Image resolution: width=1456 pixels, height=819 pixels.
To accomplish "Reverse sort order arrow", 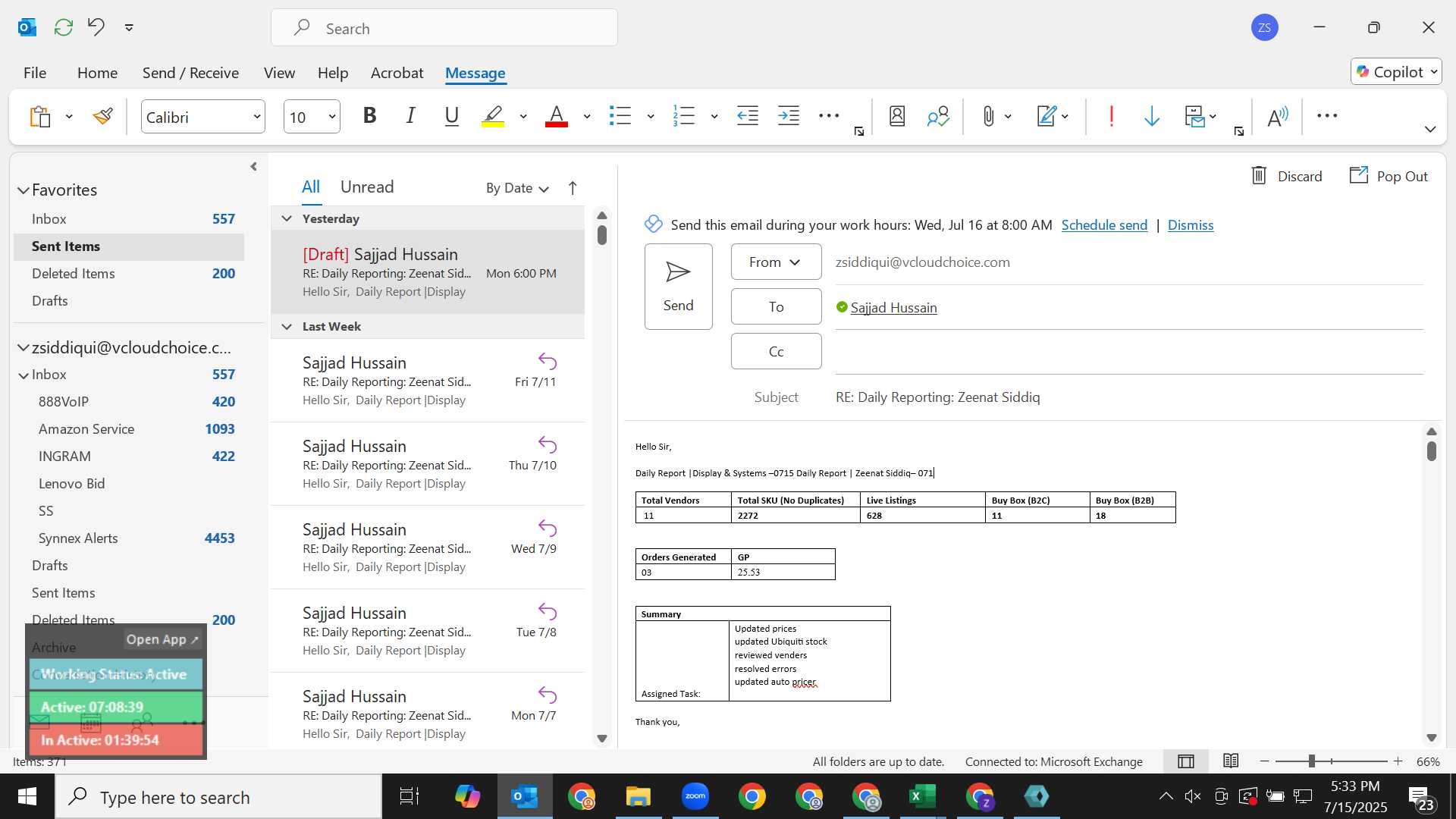I will [x=573, y=188].
